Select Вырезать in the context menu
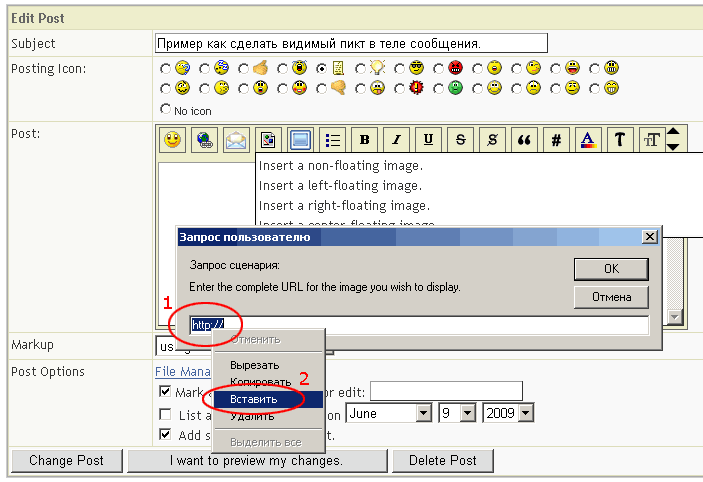This screenshot has height=482, width=703. tap(268, 365)
